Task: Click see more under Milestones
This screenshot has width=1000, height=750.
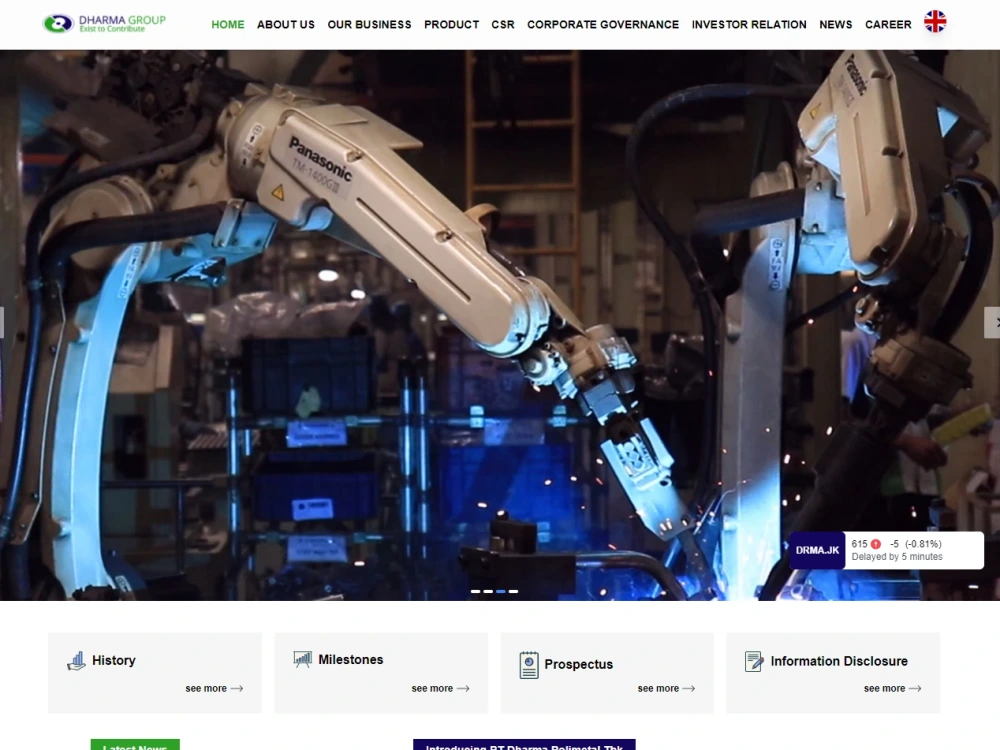Action: [x=441, y=688]
